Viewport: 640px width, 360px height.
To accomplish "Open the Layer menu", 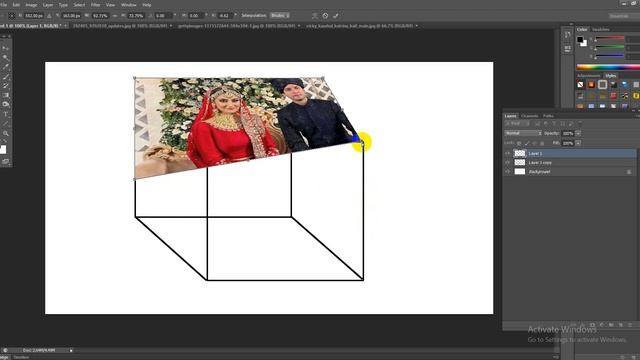I will click(48, 5).
